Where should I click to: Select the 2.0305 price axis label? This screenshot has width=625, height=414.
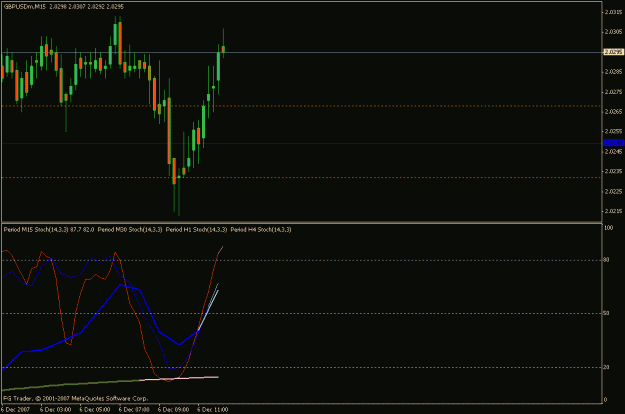613,32
